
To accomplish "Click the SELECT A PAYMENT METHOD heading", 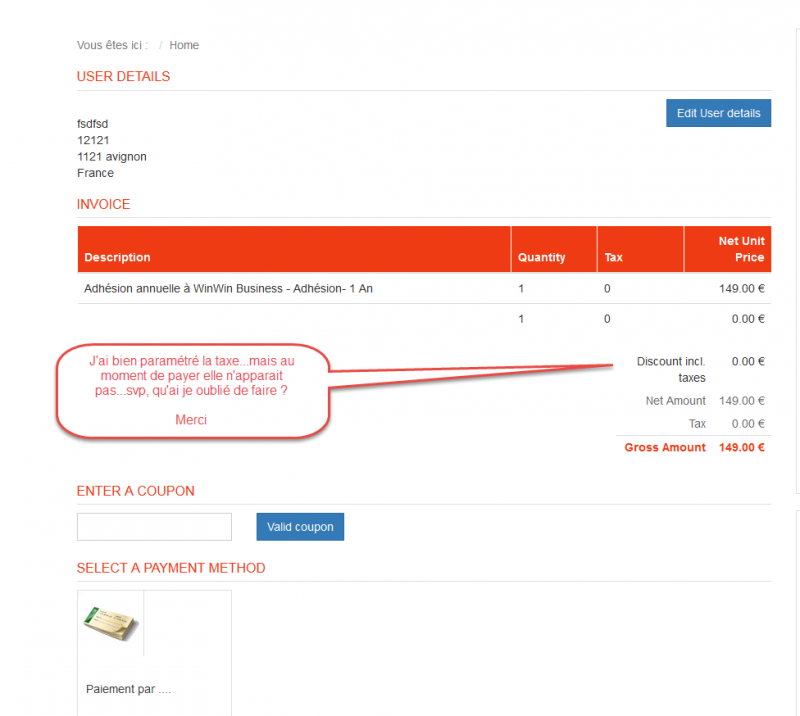I will point(171,568).
